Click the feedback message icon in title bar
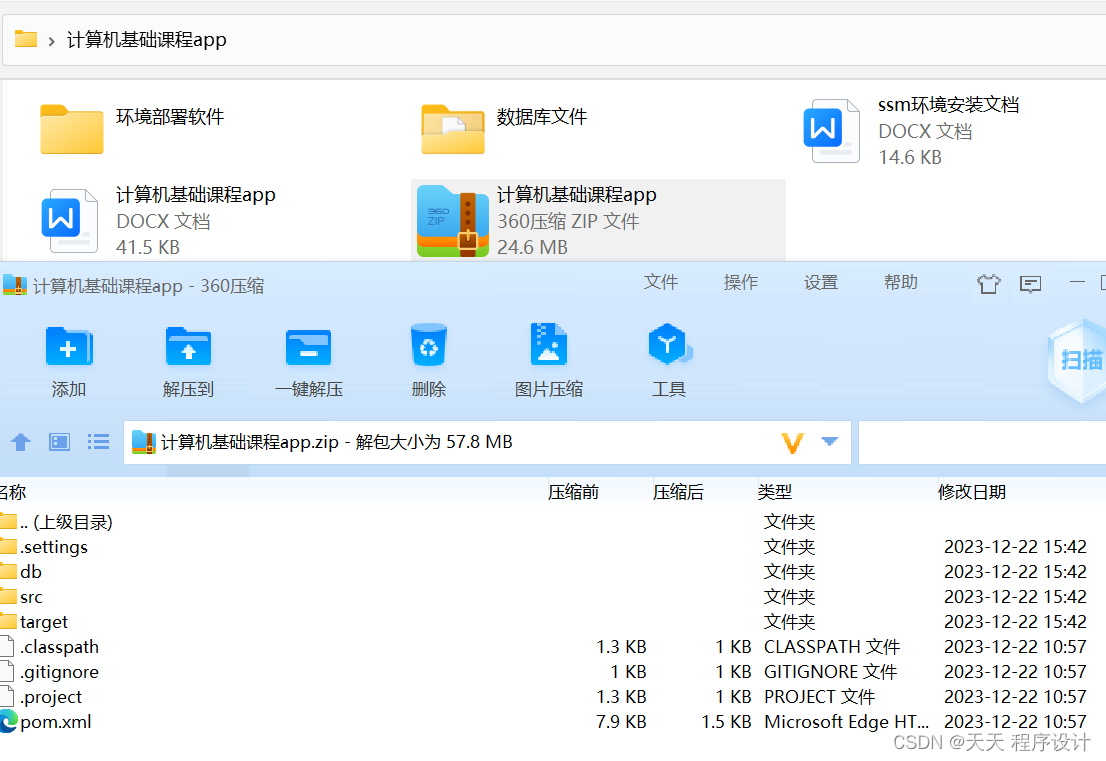 (1031, 284)
